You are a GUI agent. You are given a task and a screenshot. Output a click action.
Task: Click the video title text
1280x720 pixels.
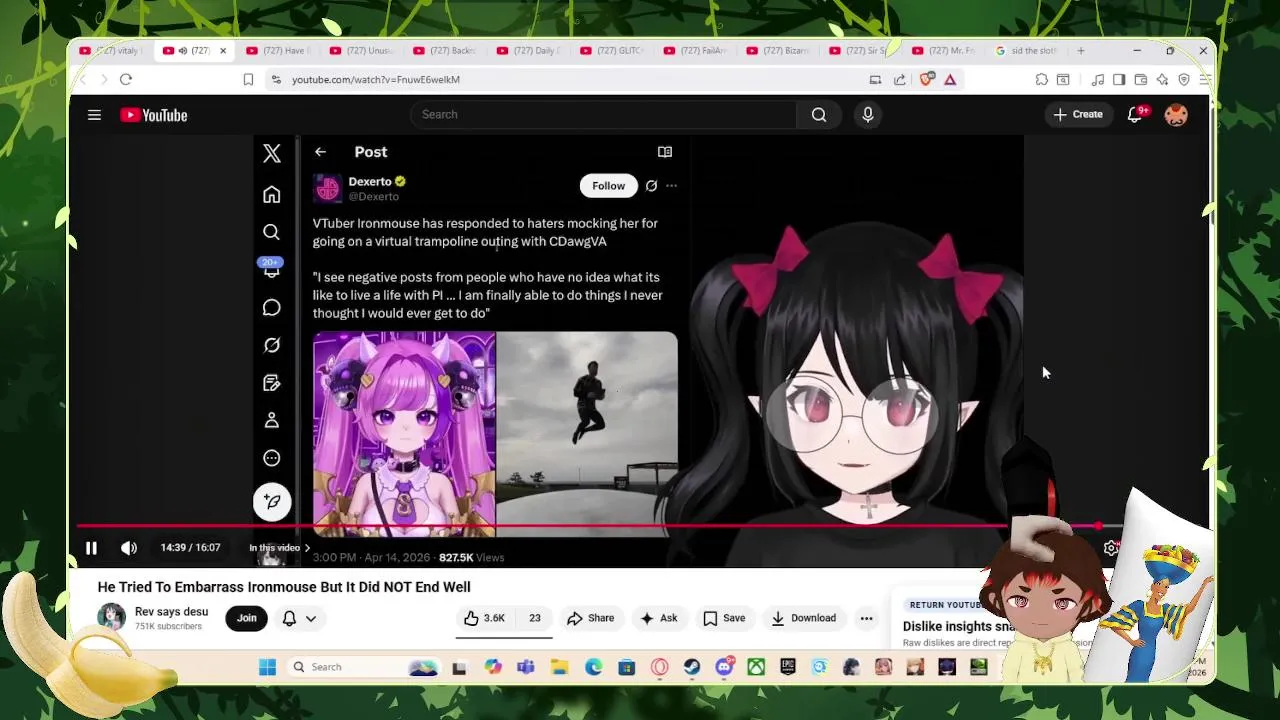pos(284,587)
